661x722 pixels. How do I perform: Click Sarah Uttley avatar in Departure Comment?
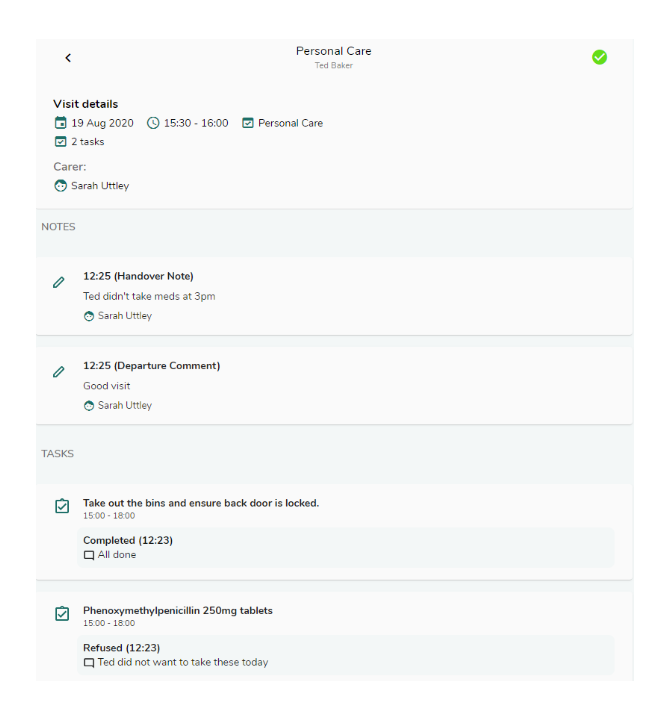(x=89, y=406)
